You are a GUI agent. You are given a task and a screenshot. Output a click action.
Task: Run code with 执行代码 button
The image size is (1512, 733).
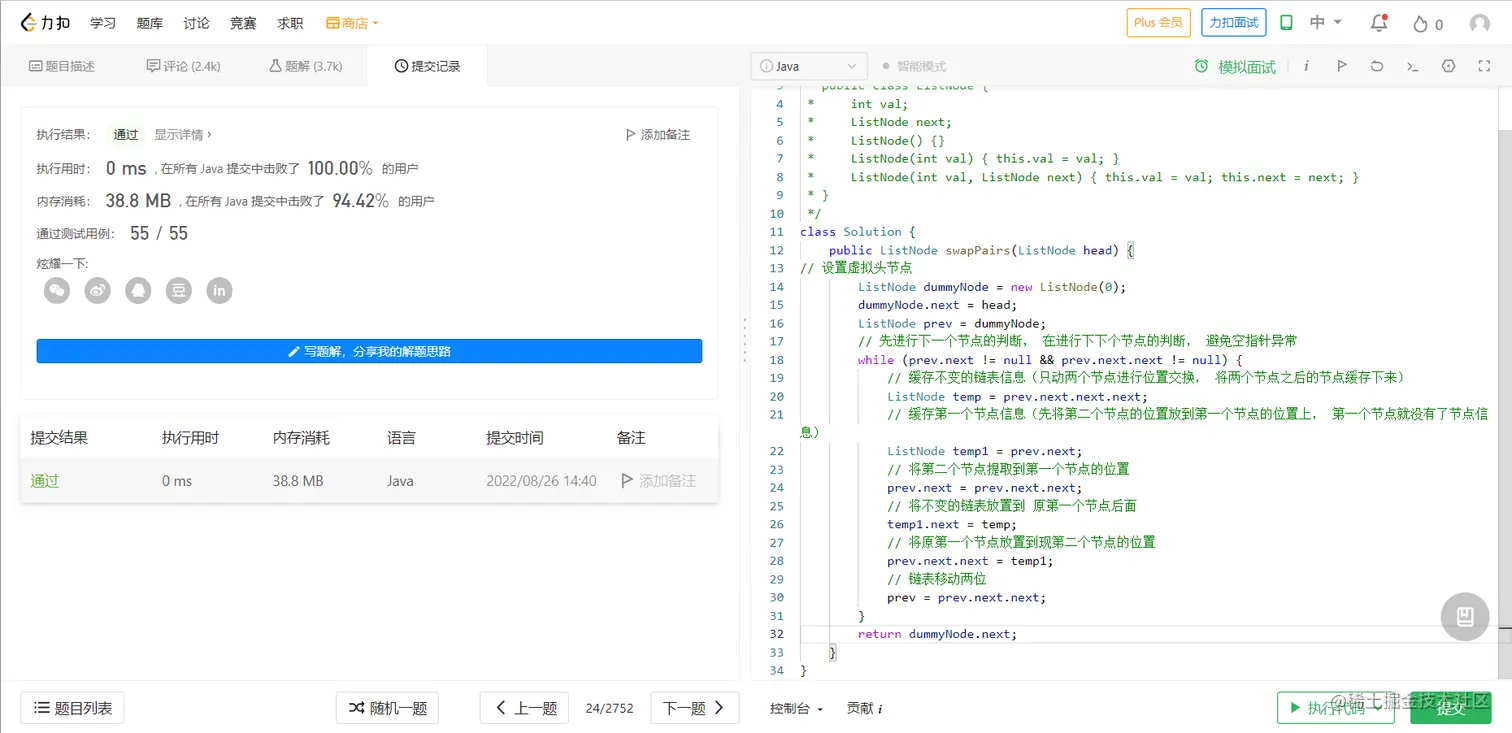coord(1335,708)
